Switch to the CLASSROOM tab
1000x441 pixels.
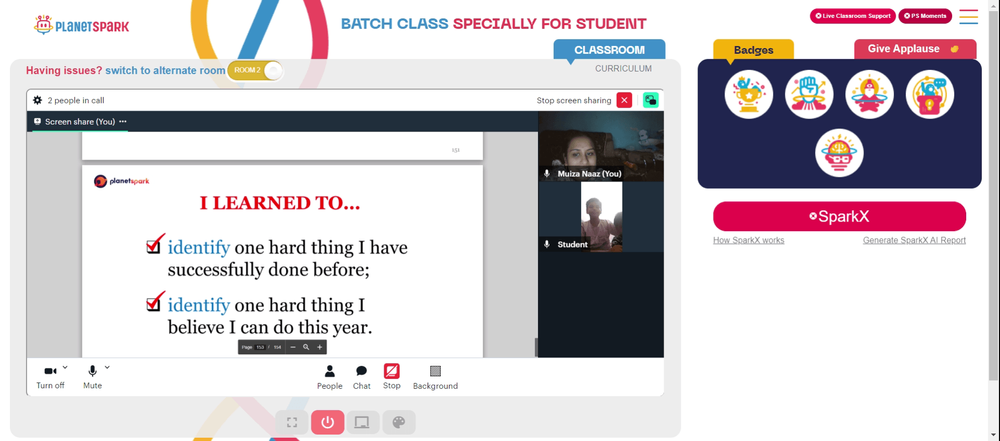click(609, 50)
